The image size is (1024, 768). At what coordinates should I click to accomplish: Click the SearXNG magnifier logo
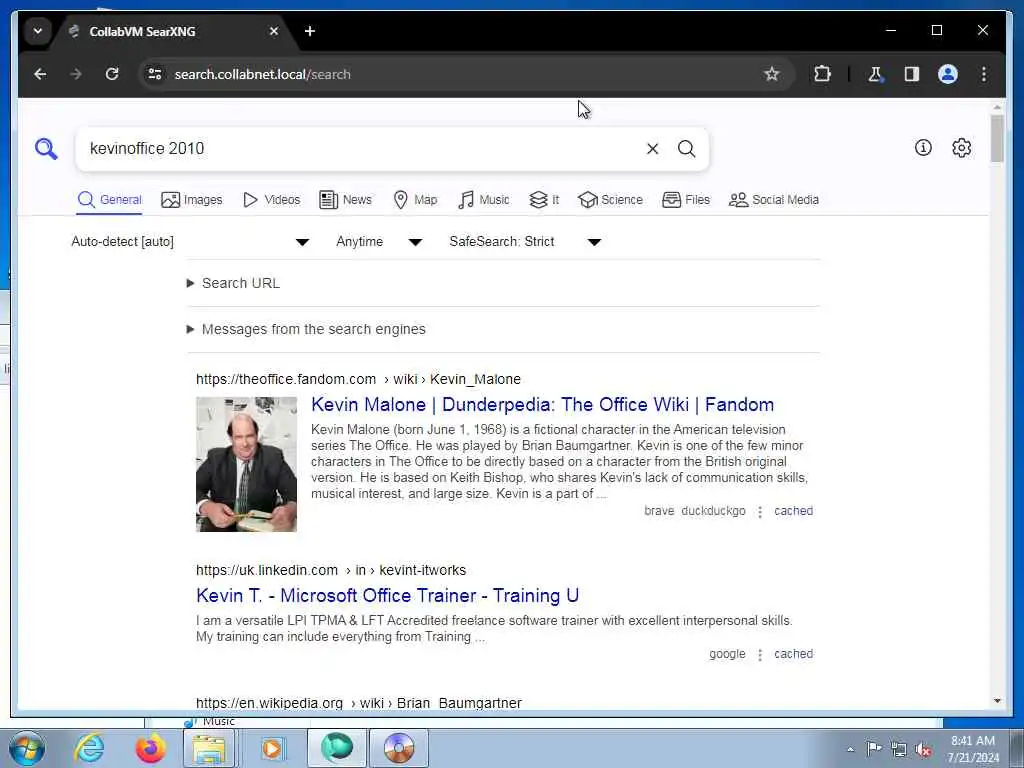pyautogui.click(x=46, y=149)
